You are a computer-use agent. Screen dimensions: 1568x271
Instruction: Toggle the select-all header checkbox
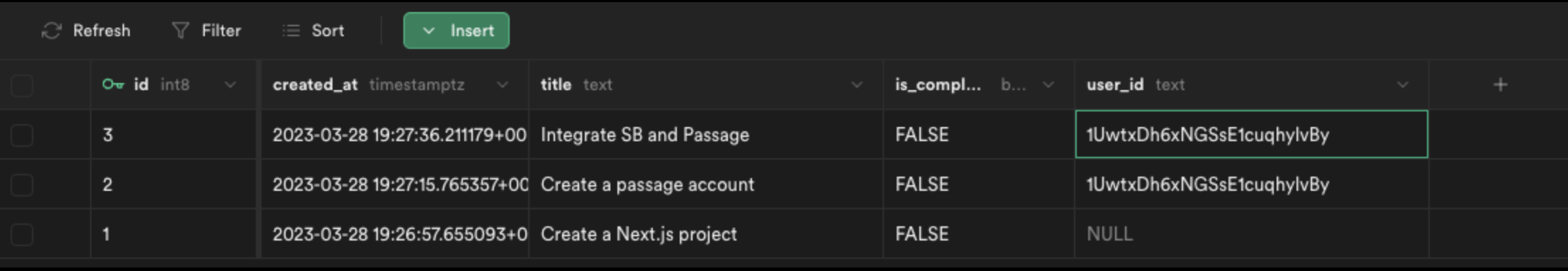pyautogui.click(x=22, y=85)
